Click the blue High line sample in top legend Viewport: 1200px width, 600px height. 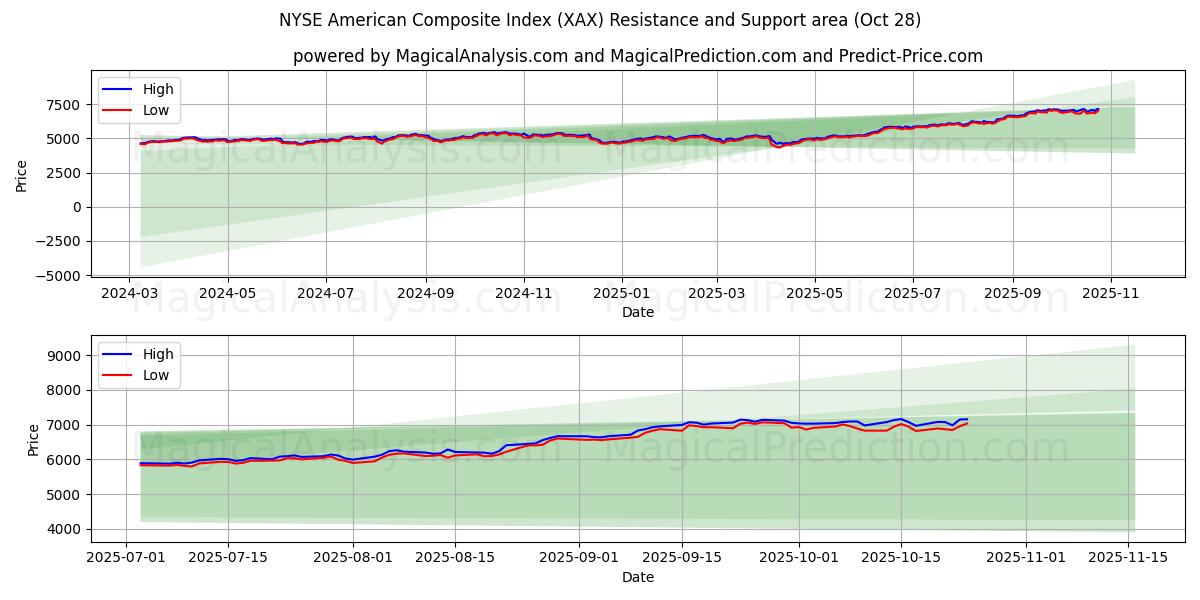(118, 89)
